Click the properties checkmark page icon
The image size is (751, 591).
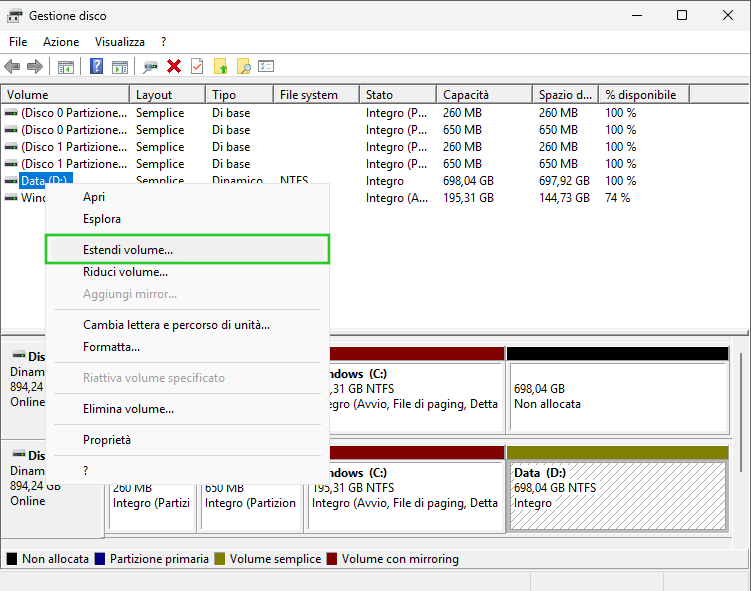coord(197,66)
